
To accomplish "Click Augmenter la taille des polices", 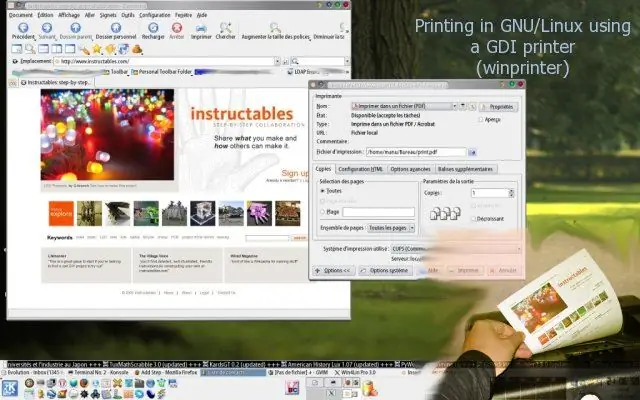I will click(x=276, y=31).
